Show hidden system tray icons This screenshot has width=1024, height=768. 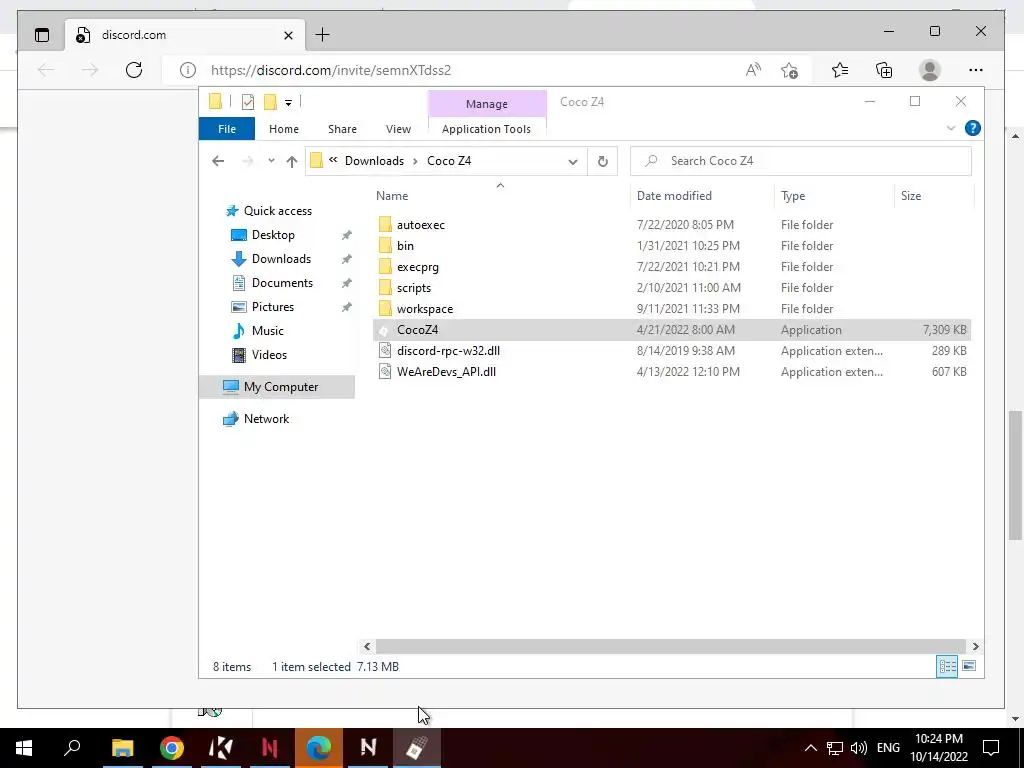(810, 748)
